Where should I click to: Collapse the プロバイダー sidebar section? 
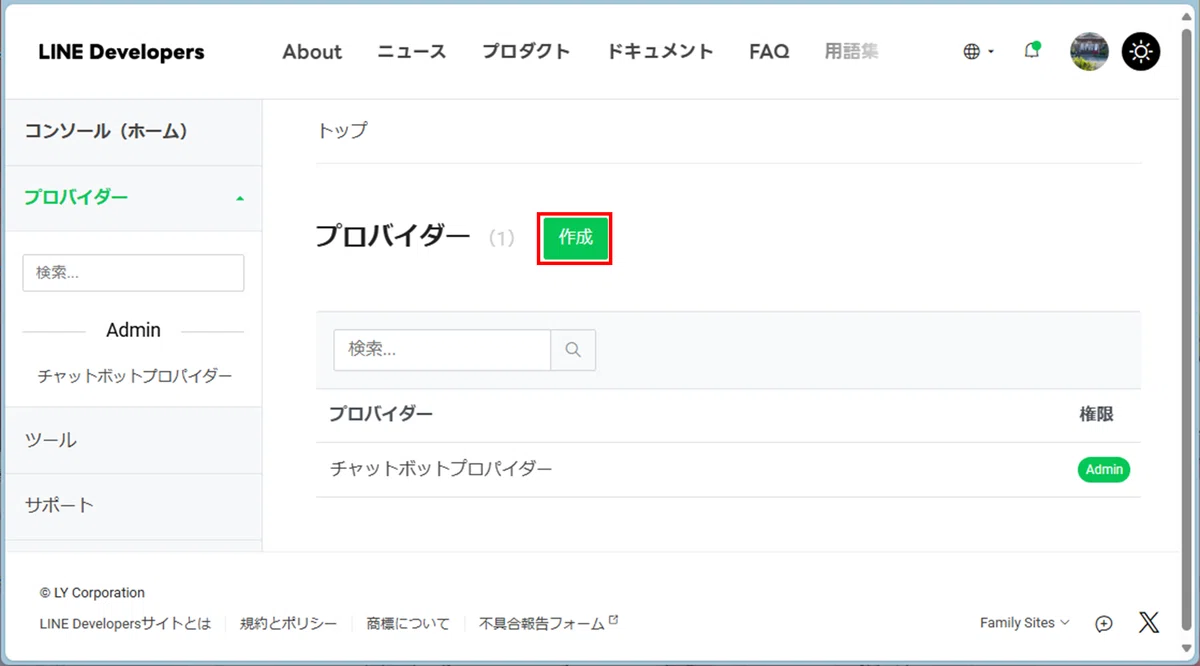[x=134, y=198]
